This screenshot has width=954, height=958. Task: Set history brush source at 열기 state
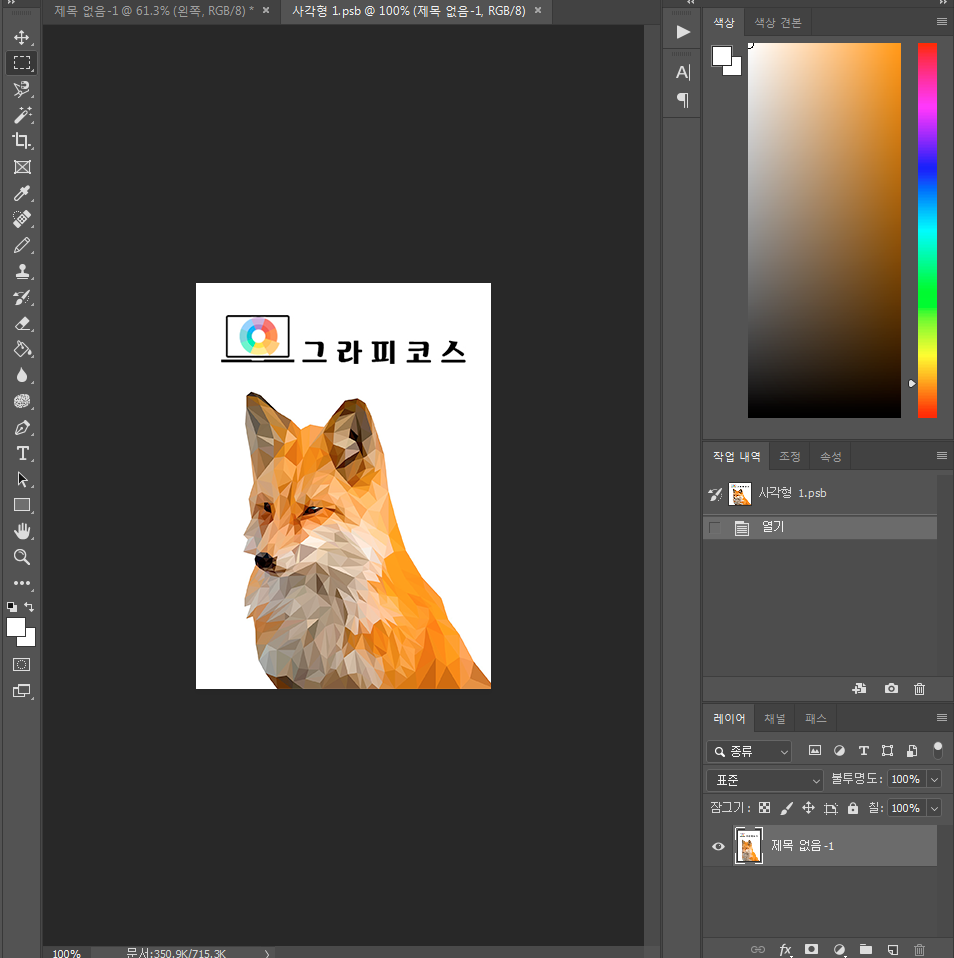714,528
